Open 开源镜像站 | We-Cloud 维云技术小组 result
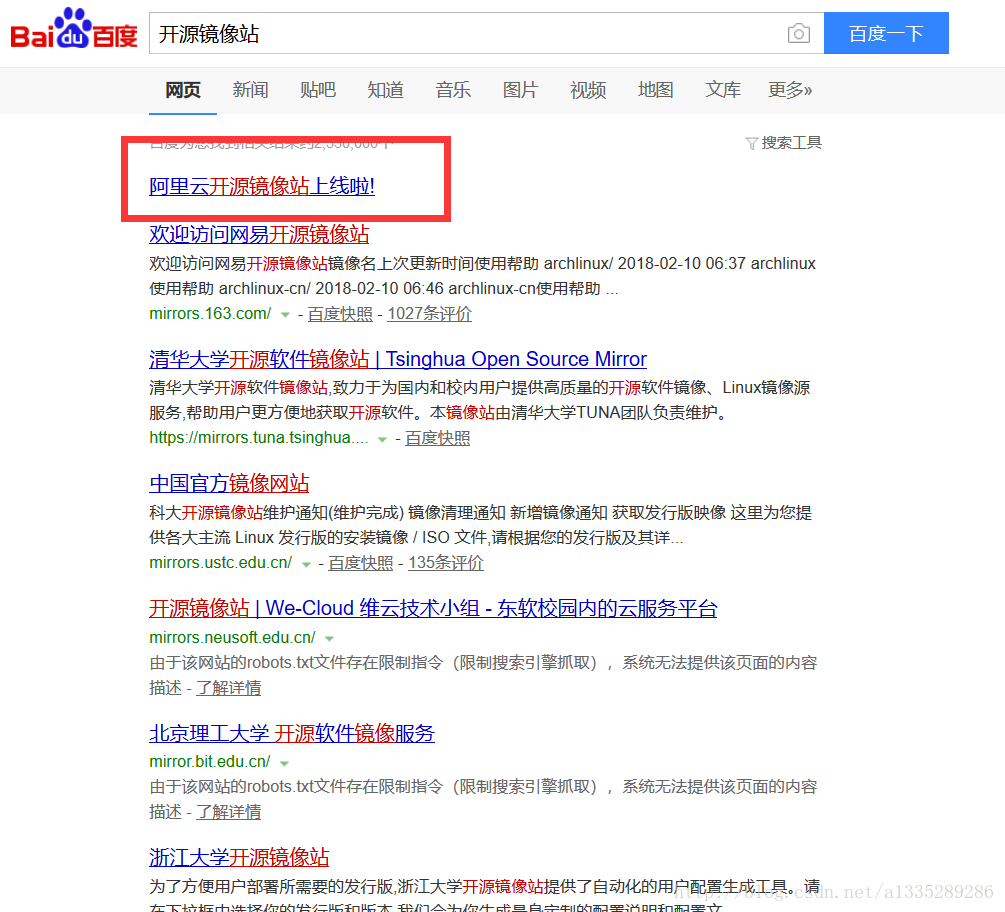 (433, 608)
